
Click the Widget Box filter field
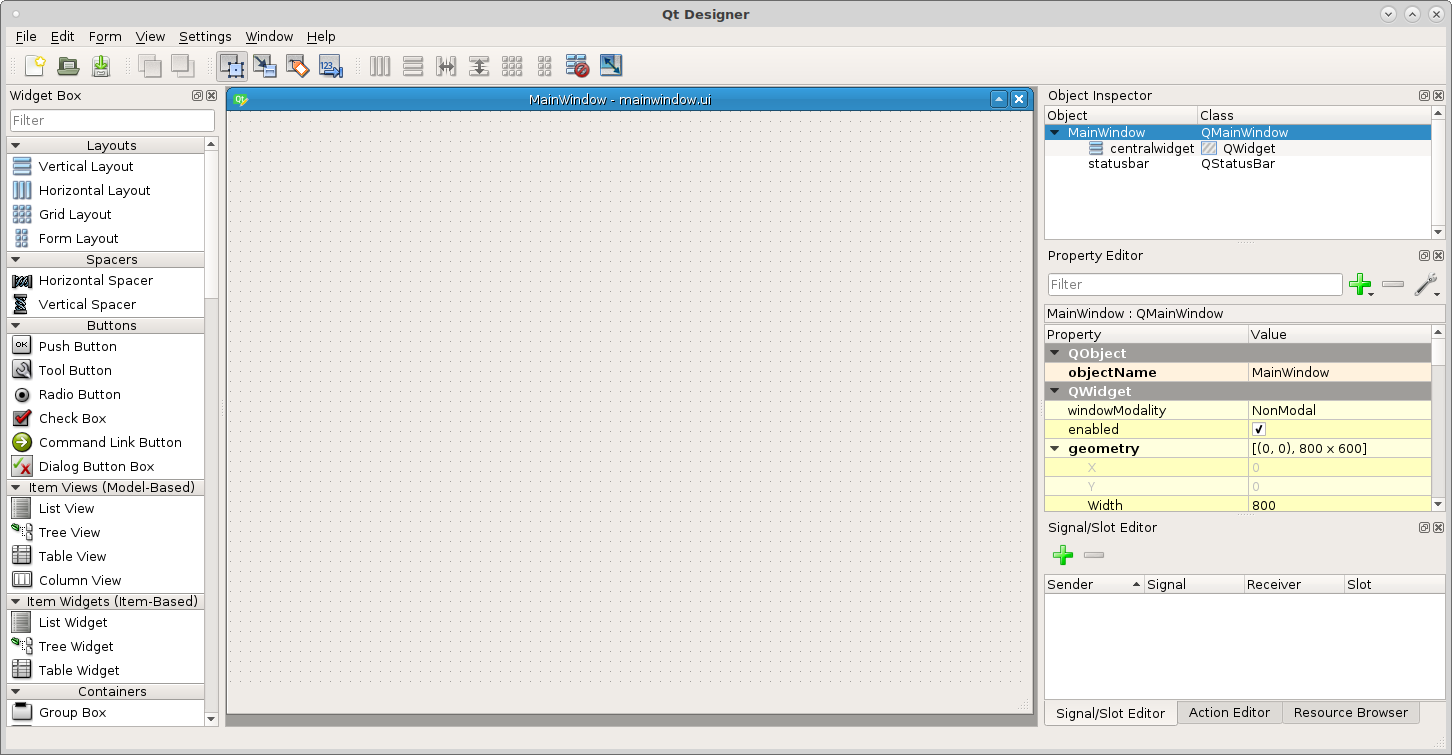point(112,120)
